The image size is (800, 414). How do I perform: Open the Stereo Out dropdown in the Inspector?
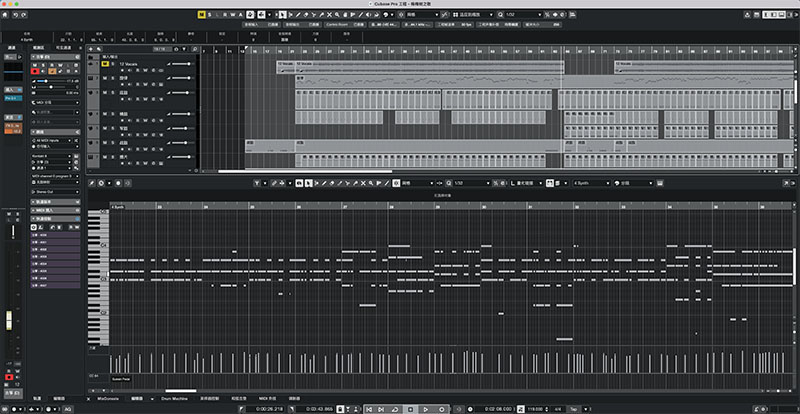pyautogui.click(x=55, y=191)
